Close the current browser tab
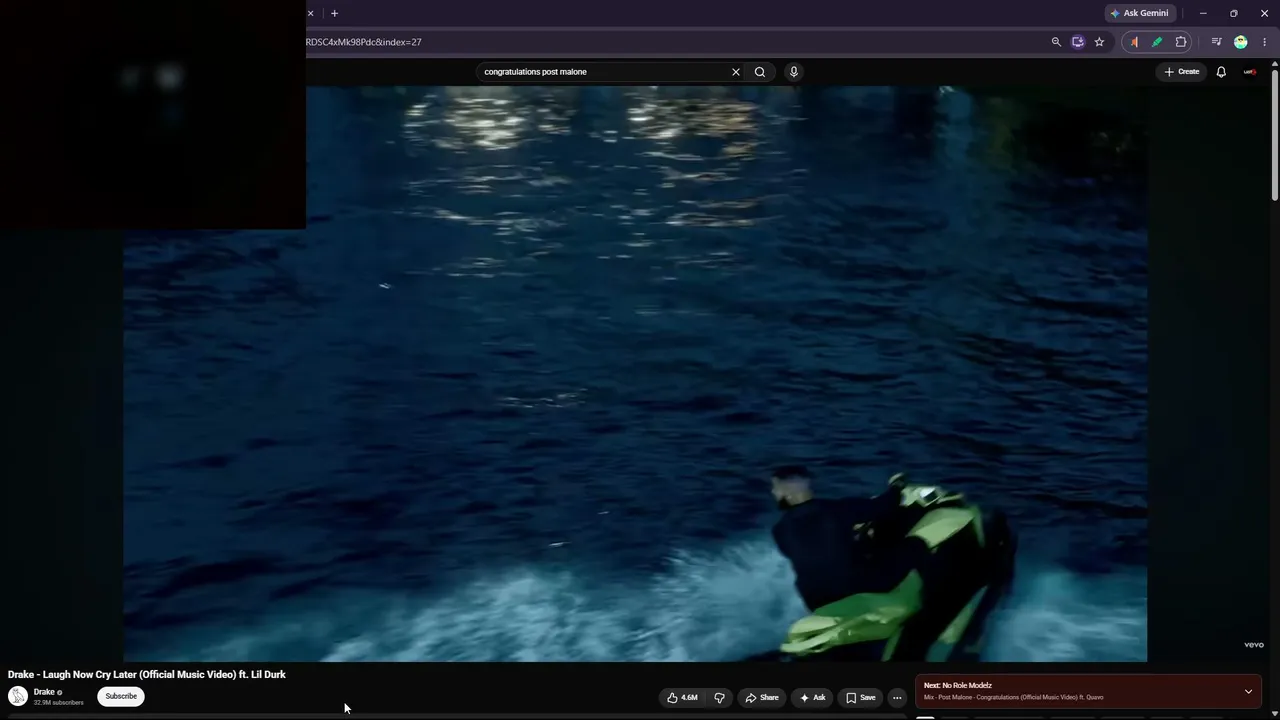Viewport: 1280px width, 720px height. (310, 13)
